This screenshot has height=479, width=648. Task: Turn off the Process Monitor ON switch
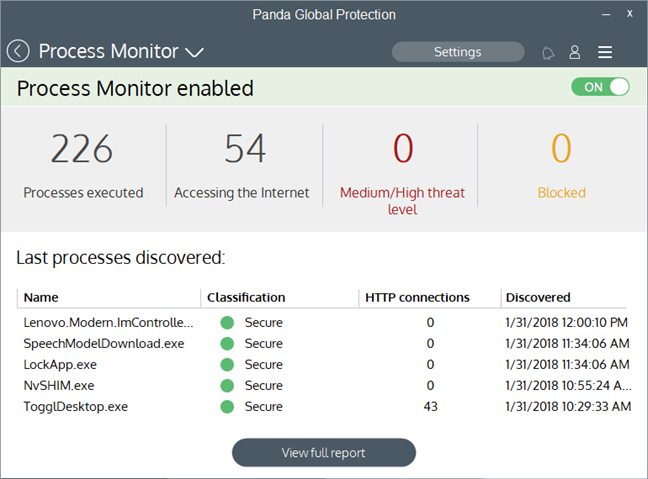point(600,87)
